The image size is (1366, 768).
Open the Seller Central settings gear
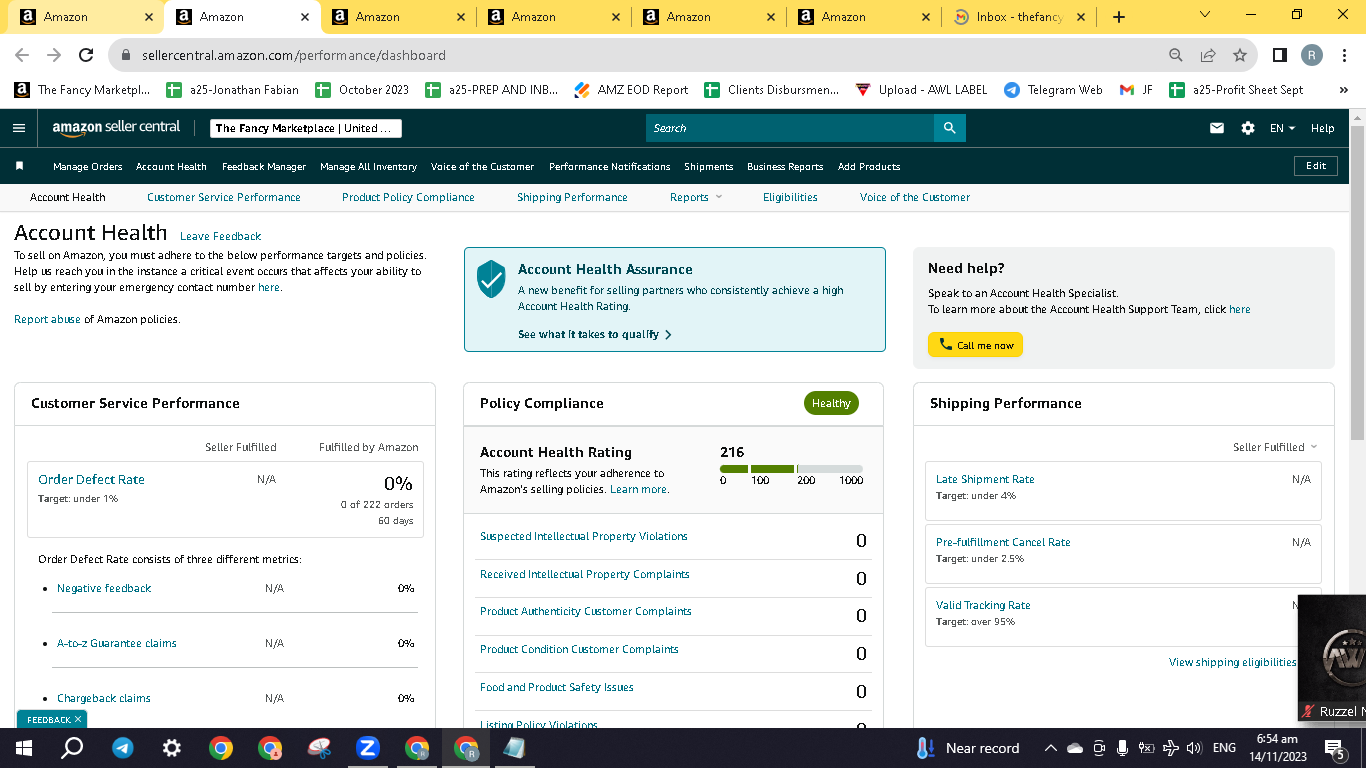(x=1248, y=128)
